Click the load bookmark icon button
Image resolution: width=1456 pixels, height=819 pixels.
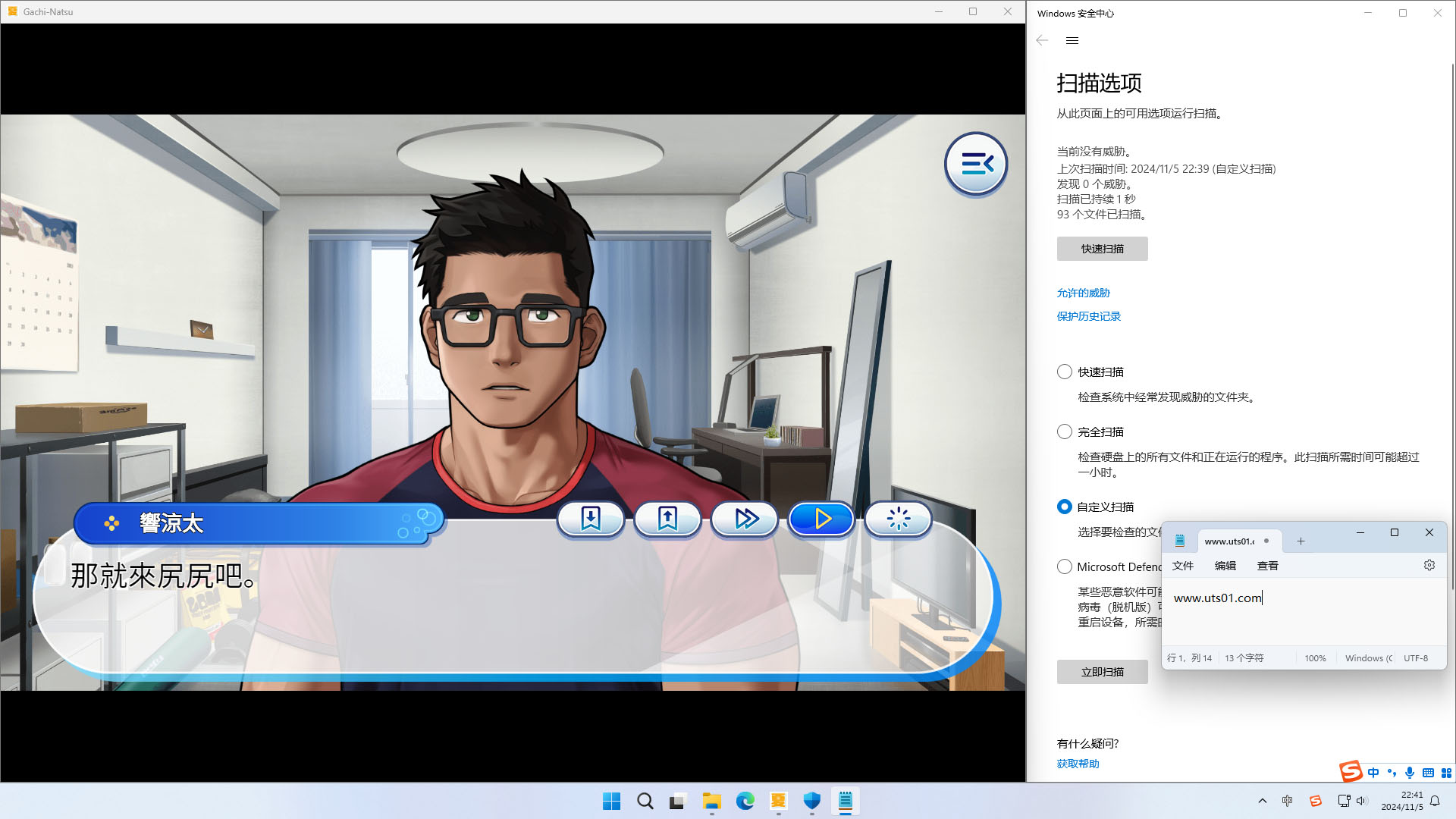(667, 519)
